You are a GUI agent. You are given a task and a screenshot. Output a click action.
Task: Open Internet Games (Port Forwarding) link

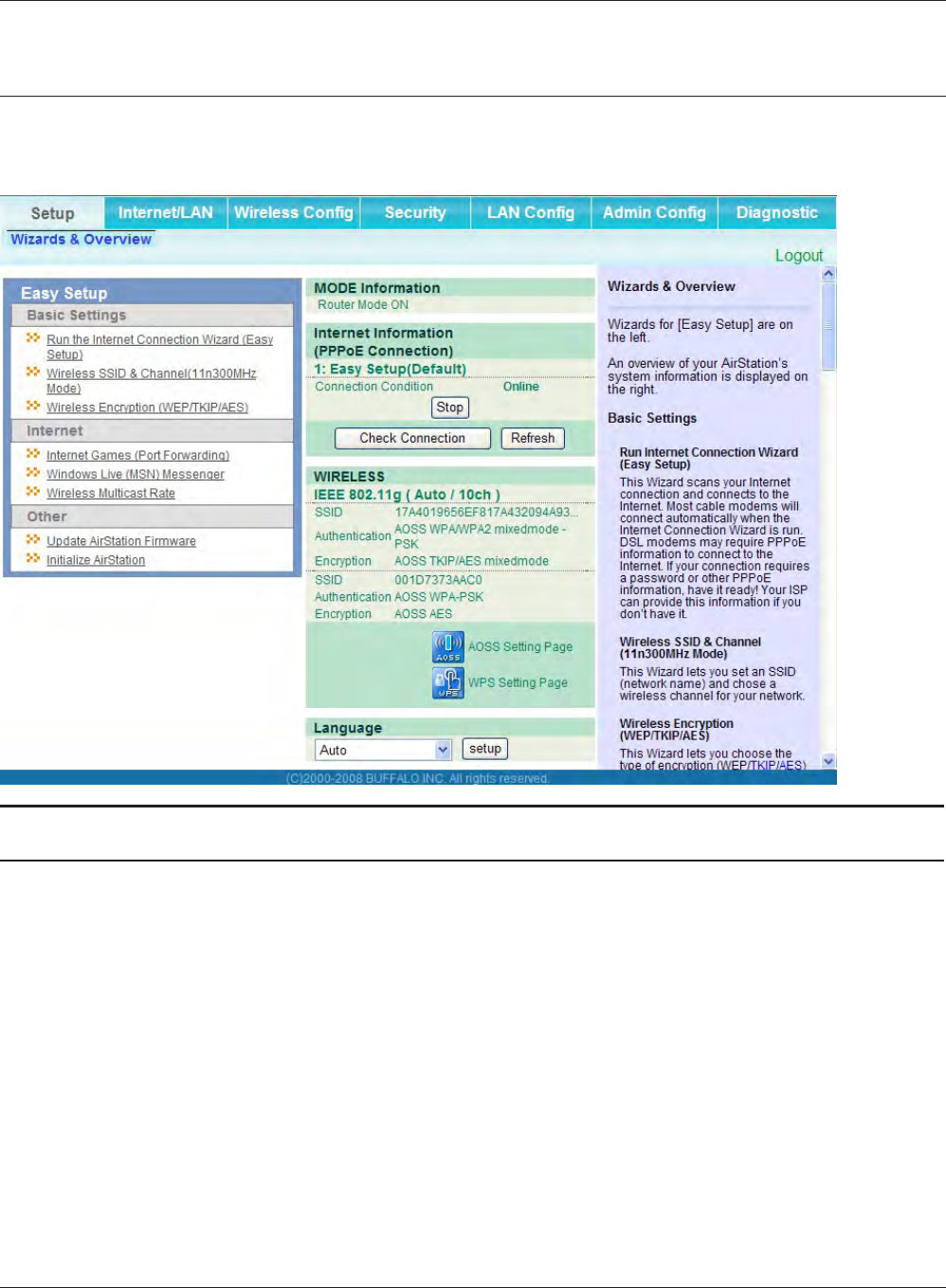pyautogui.click(x=137, y=456)
